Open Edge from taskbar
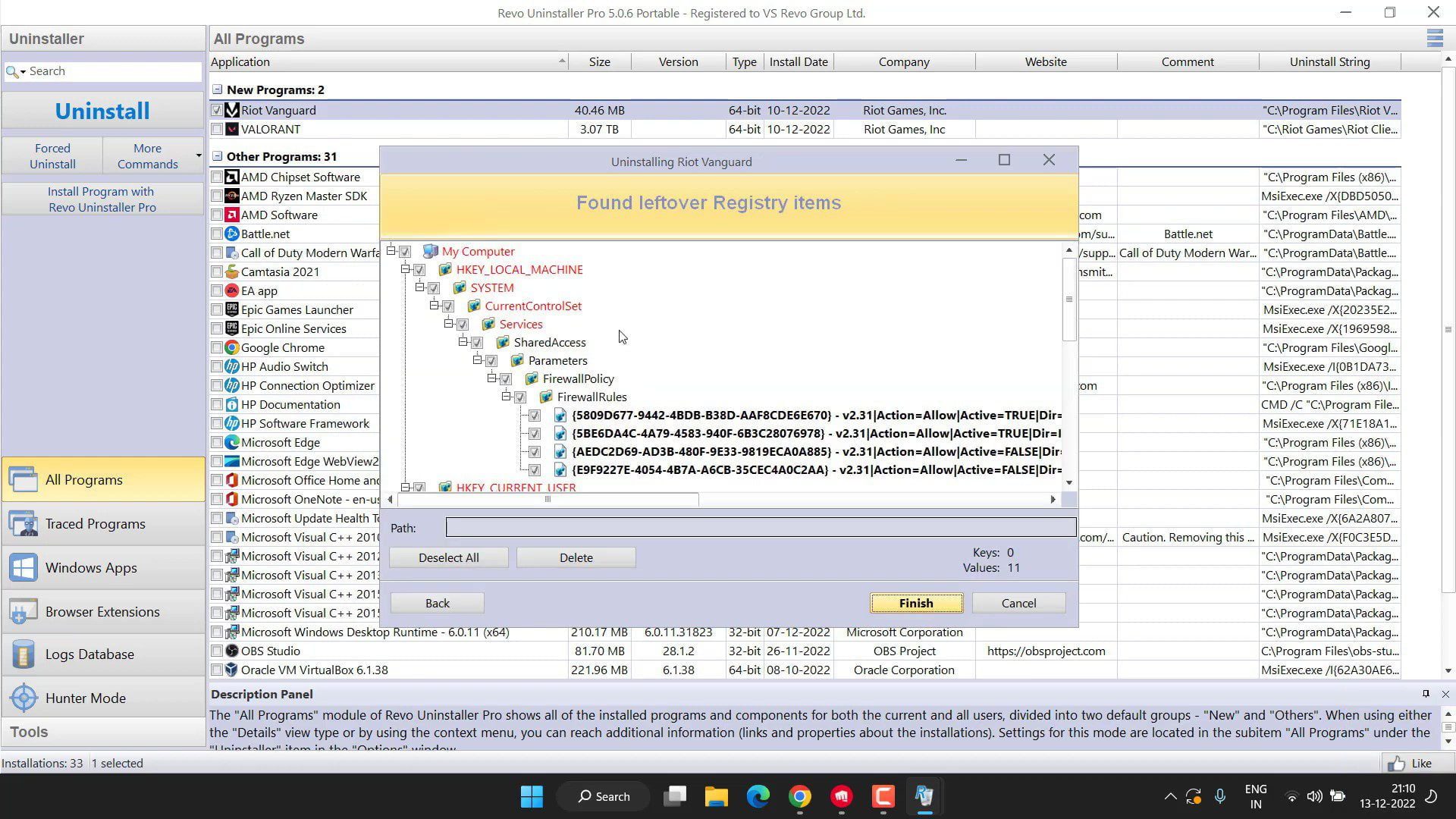Viewport: 1456px width, 819px height. (x=758, y=796)
